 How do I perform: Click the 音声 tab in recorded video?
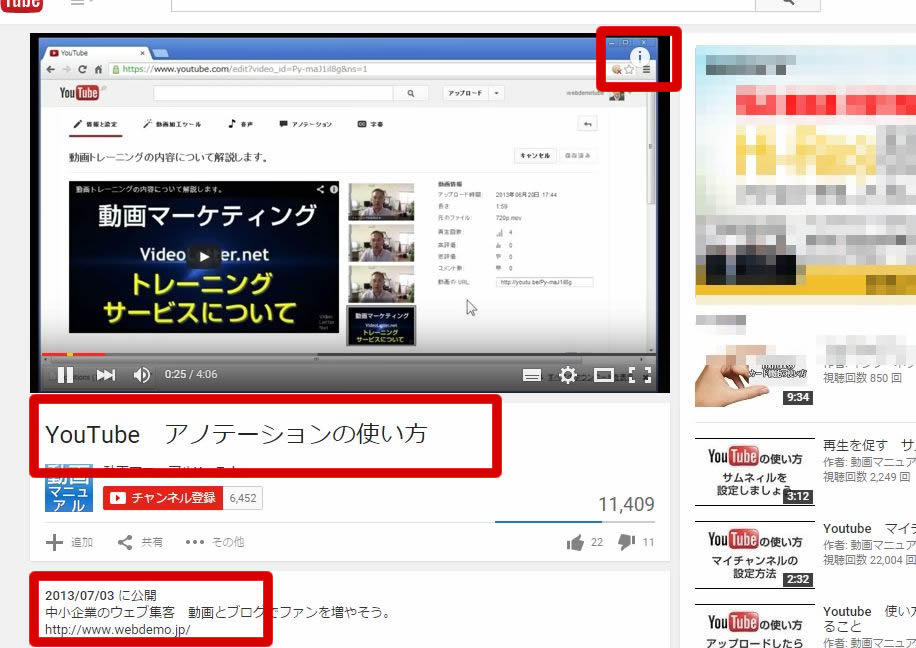tap(240, 124)
